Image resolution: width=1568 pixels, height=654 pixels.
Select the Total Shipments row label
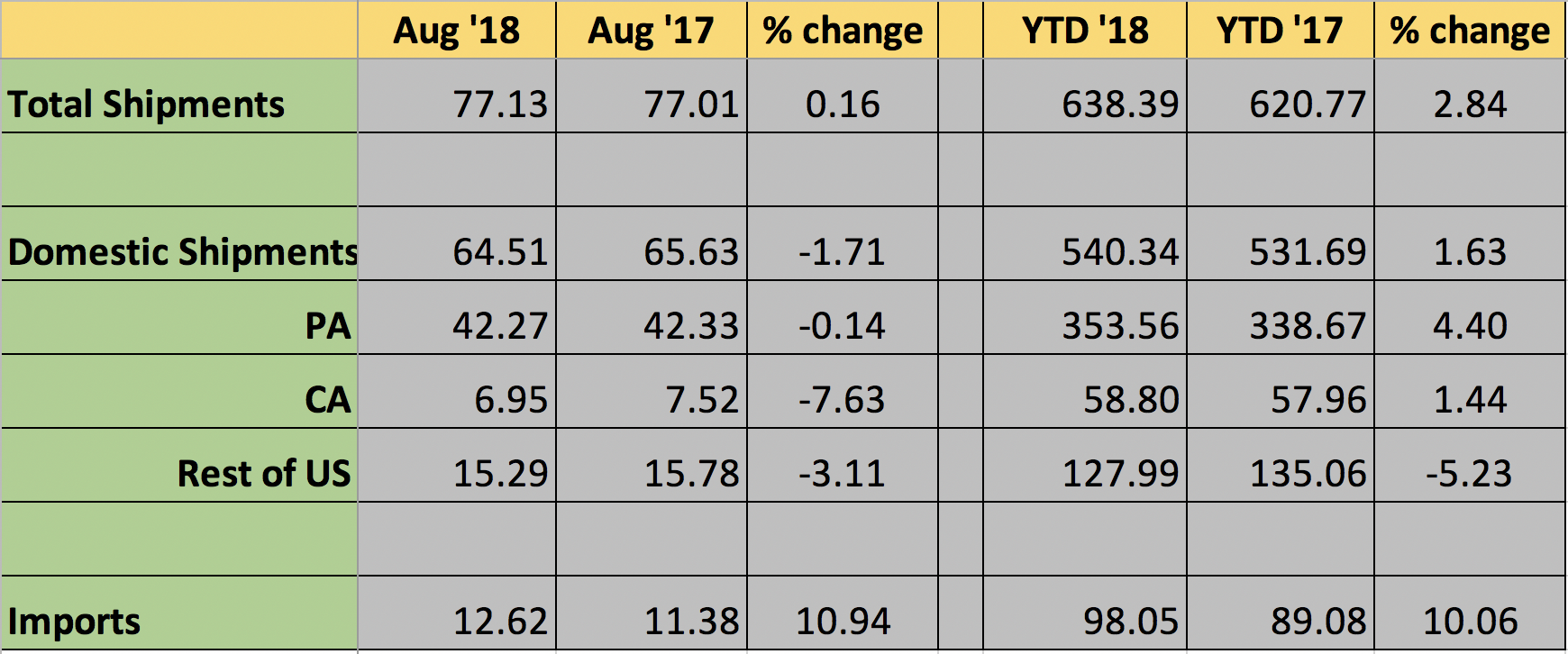pos(146,104)
